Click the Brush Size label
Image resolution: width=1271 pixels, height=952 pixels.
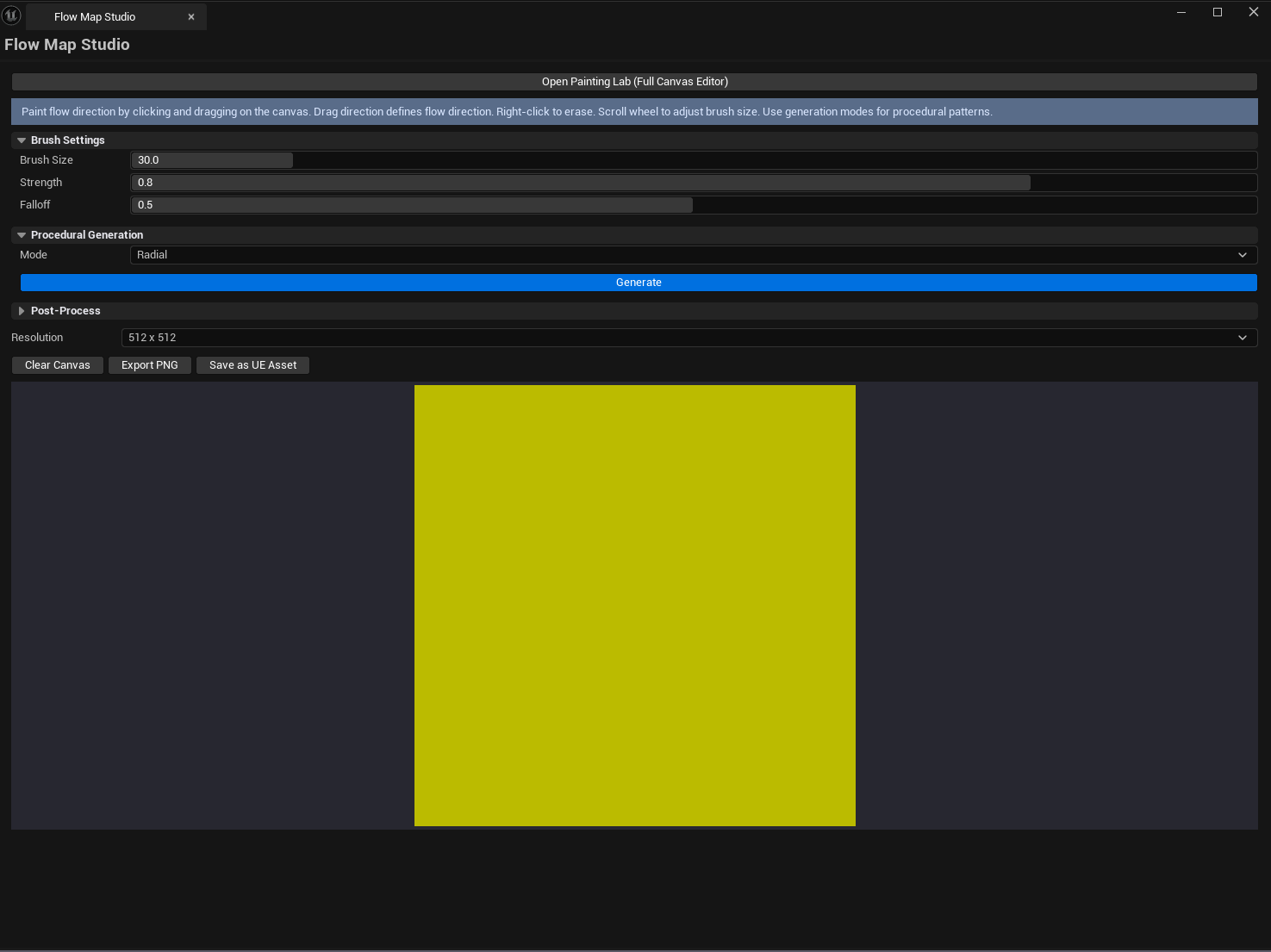[47, 160]
